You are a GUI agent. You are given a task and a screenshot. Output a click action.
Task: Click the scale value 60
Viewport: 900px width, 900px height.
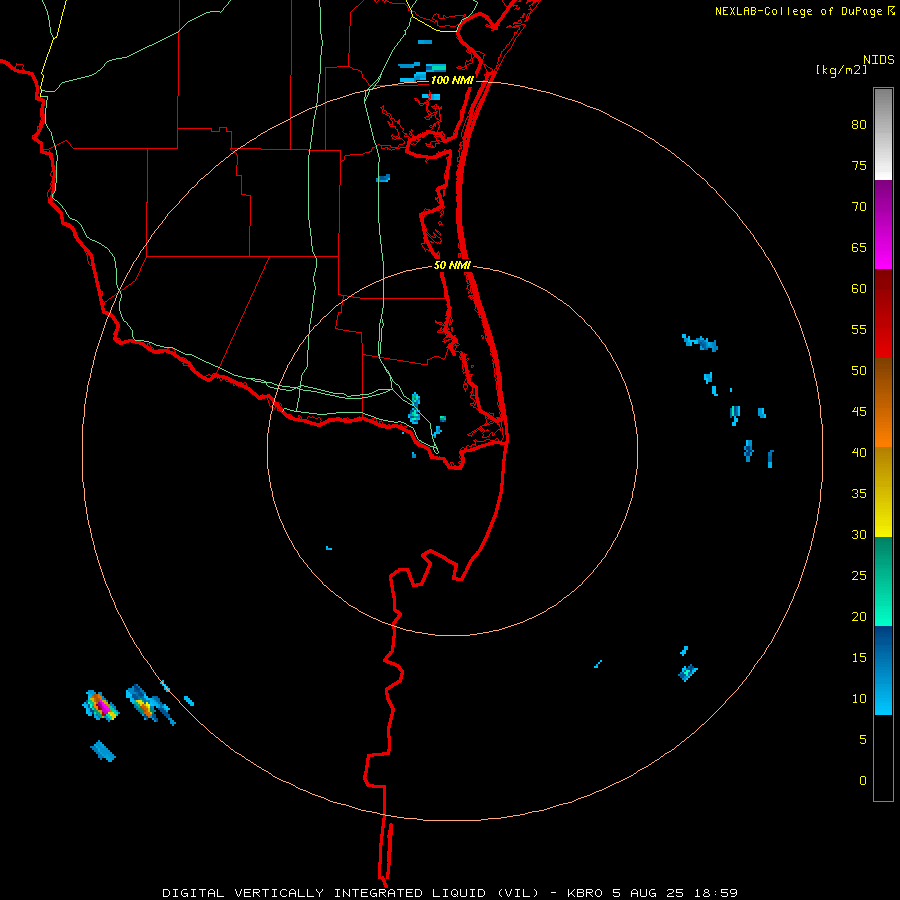[859, 289]
